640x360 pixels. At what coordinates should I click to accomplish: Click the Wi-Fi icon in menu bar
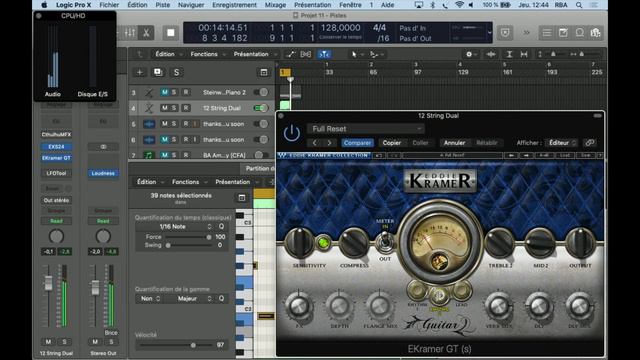459,5
